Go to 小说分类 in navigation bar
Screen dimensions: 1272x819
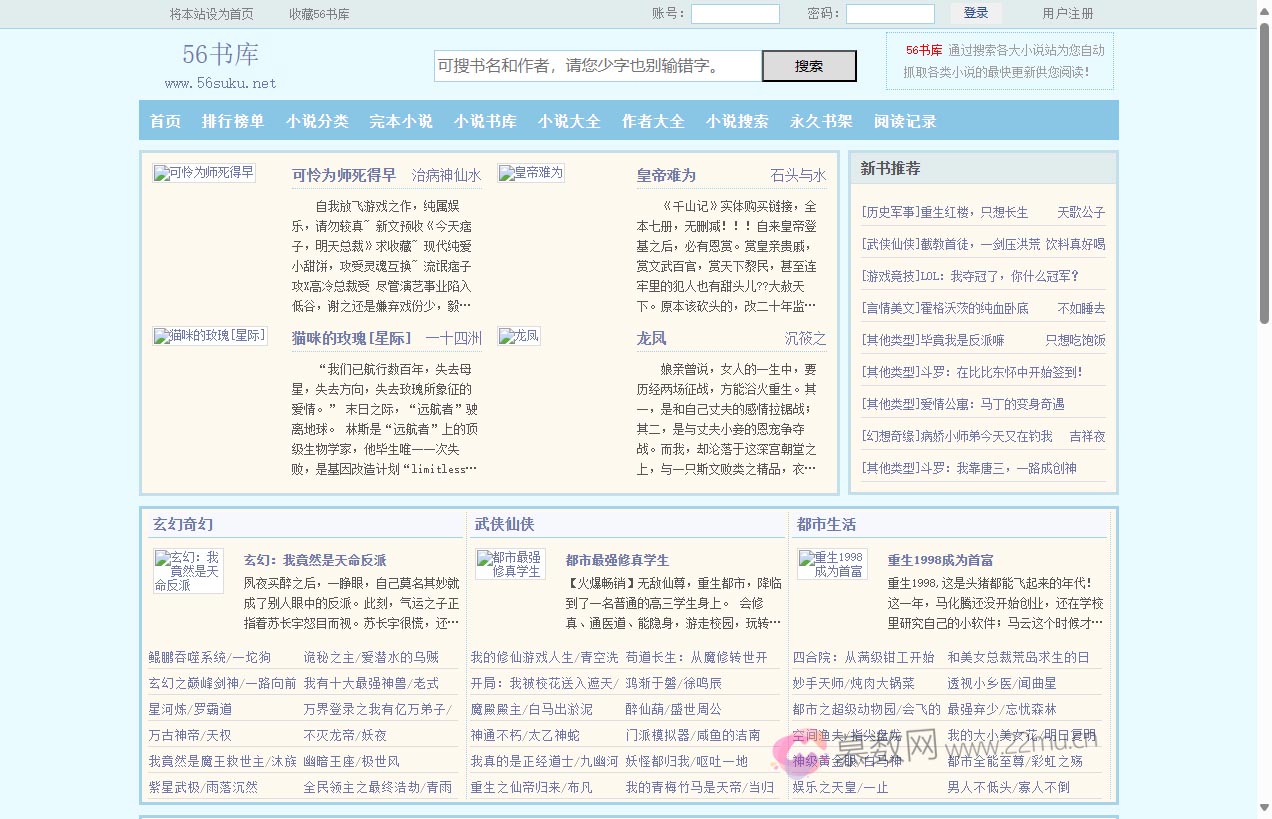point(317,121)
